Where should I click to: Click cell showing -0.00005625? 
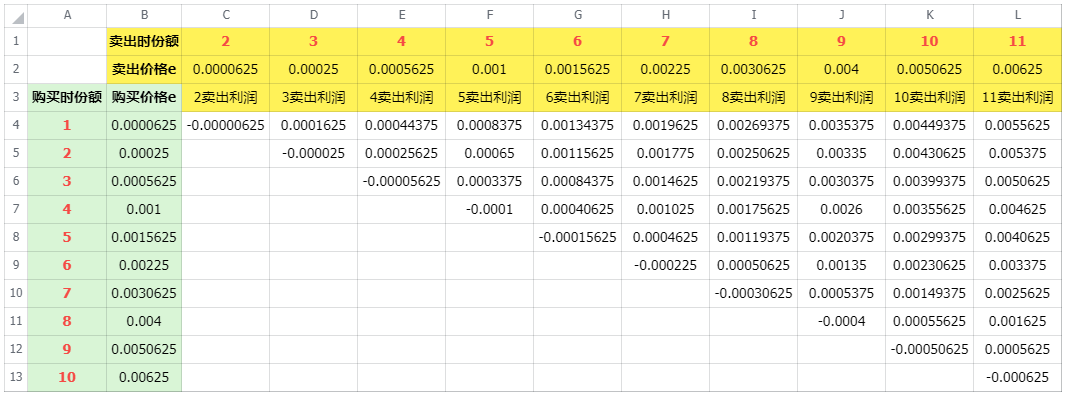pos(401,181)
